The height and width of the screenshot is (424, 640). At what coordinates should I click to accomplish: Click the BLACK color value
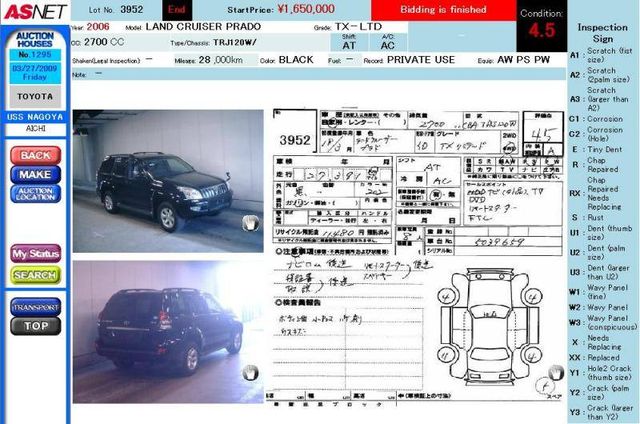[x=296, y=60]
